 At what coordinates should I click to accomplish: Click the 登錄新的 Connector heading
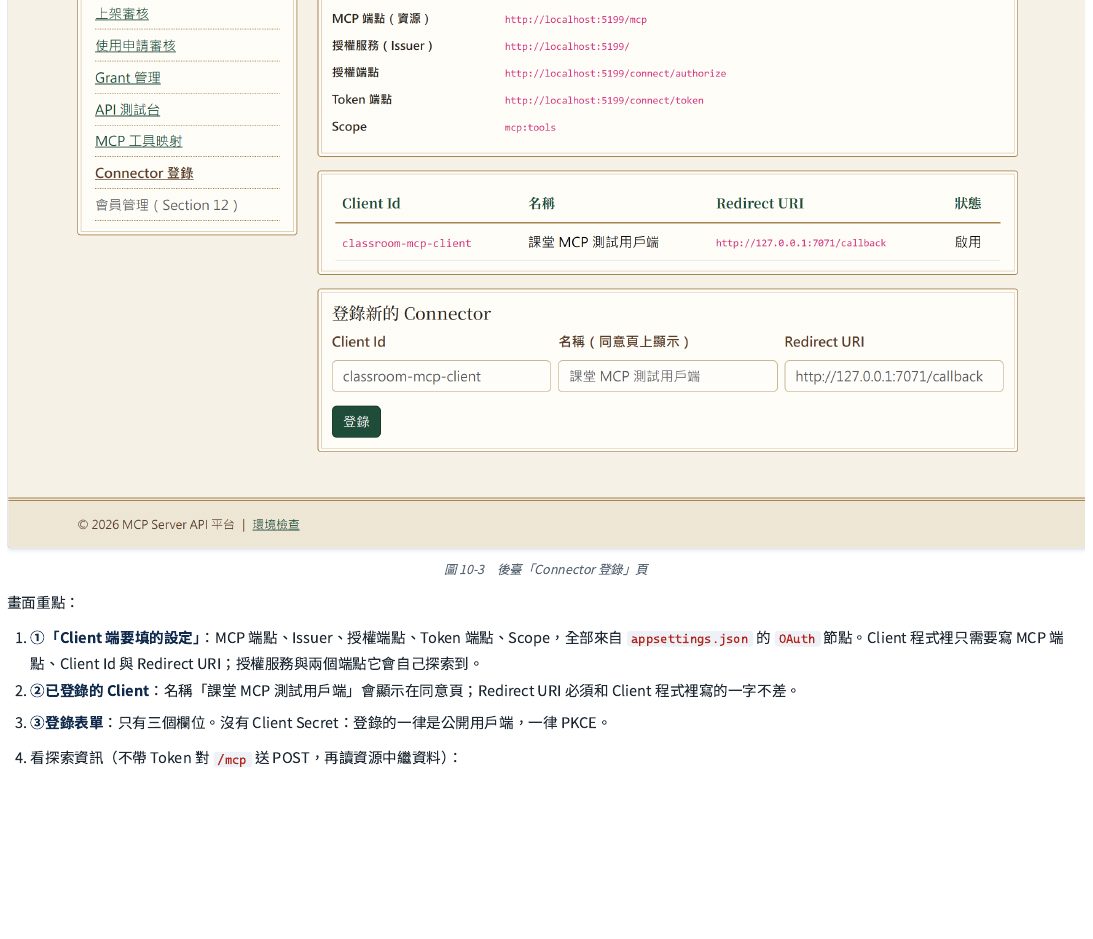411,314
